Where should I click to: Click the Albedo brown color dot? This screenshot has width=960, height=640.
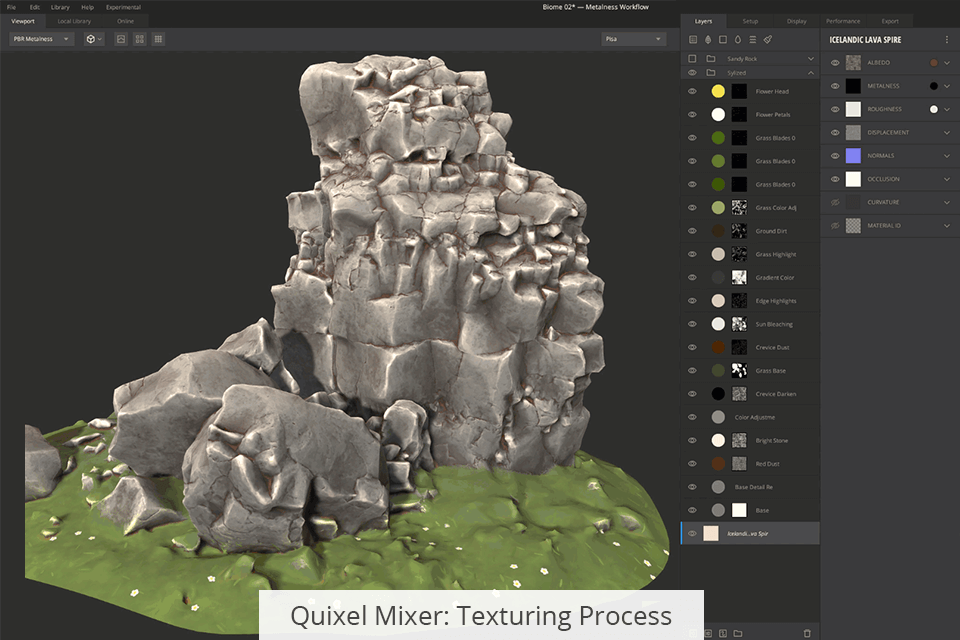tap(934, 62)
